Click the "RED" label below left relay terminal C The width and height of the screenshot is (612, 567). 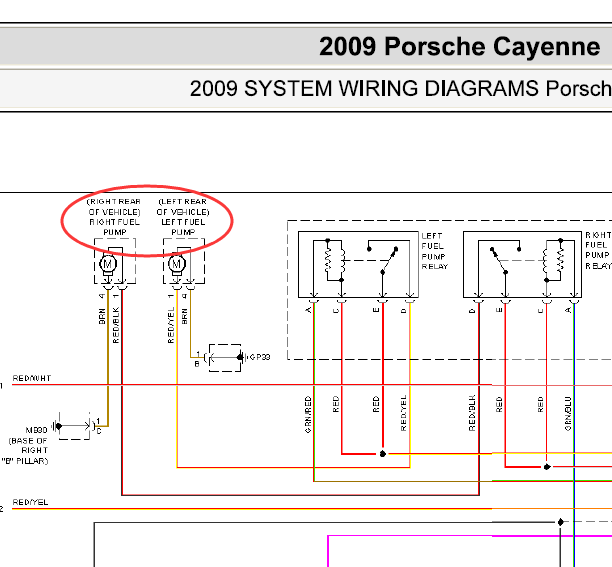336,404
